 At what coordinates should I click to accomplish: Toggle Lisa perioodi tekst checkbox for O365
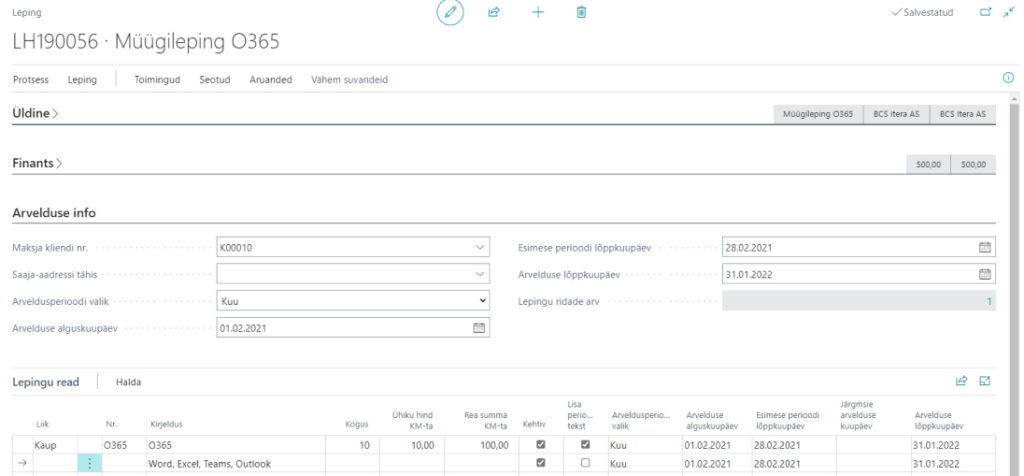[x=585, y=445]
